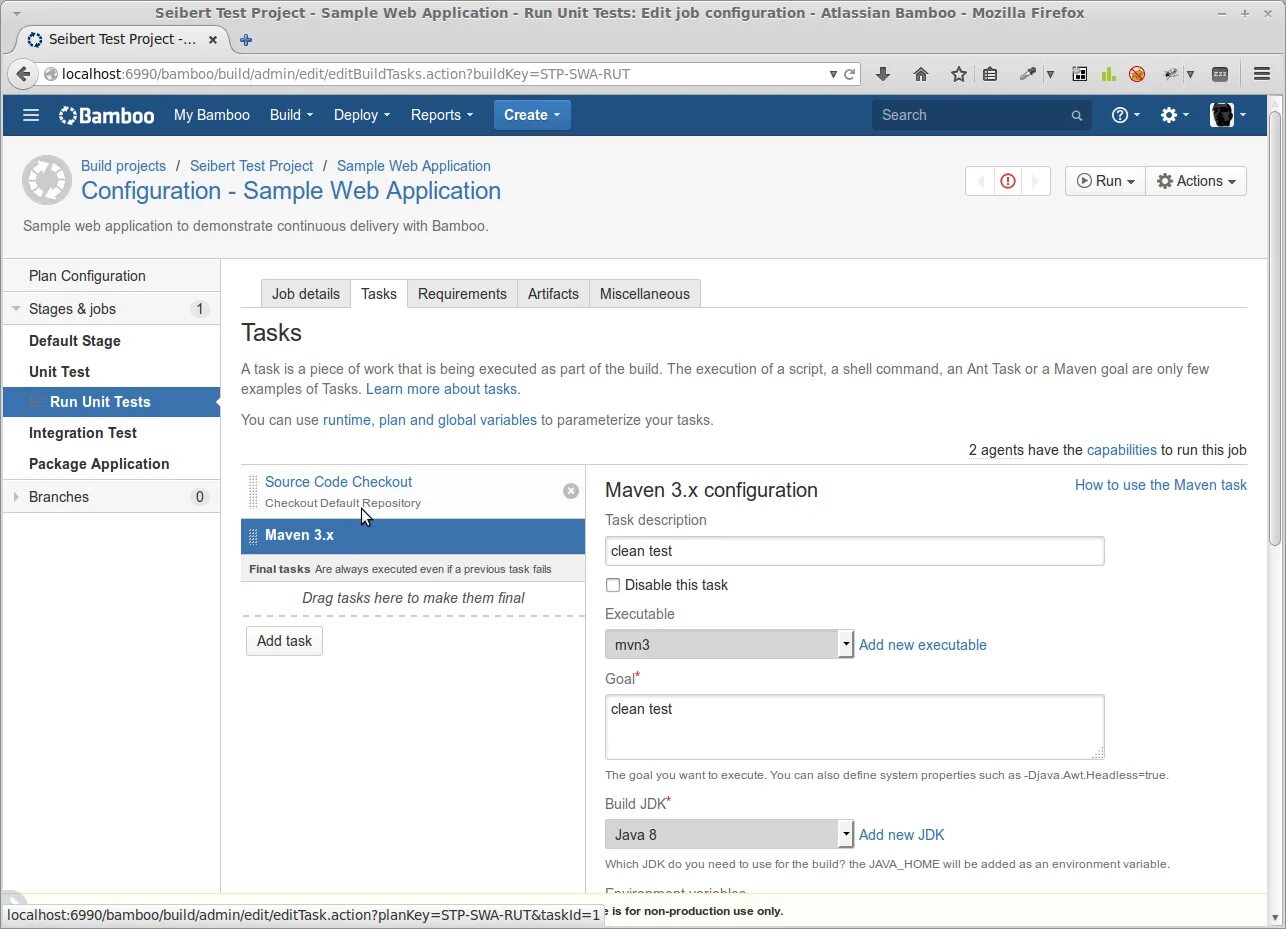Click Add new JDK link
The image size is (1286, 929).
pyautogui.click(x=901, y=835)
